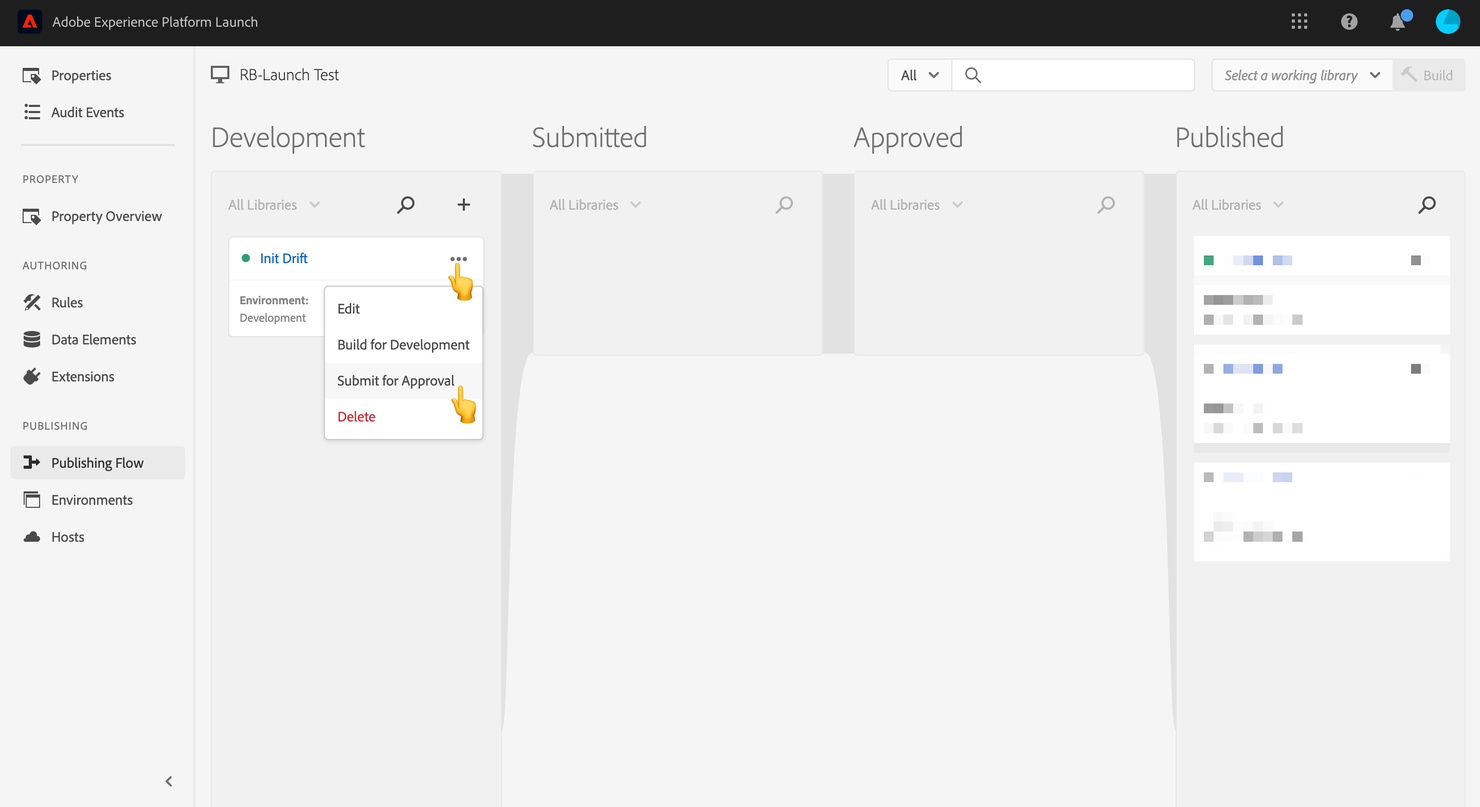The width and height of the screenshot is (1480, 807).
Task: Open the All search filter dropdown
Action: tap(920, 75)
